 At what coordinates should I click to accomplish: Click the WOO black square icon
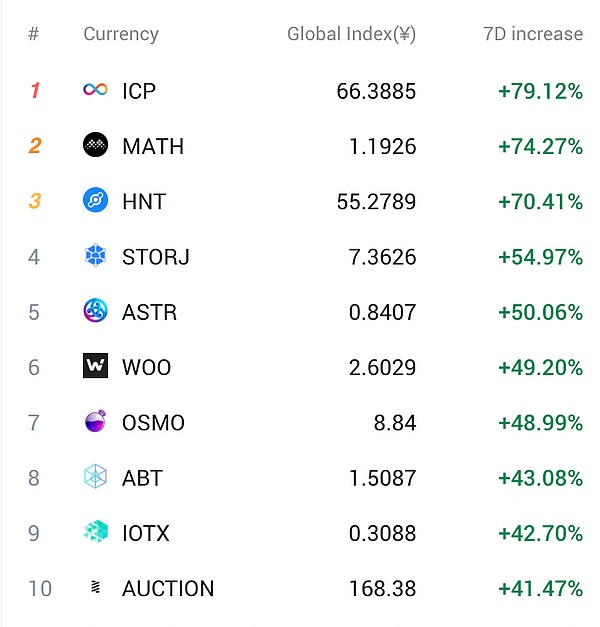pos(95,367)
